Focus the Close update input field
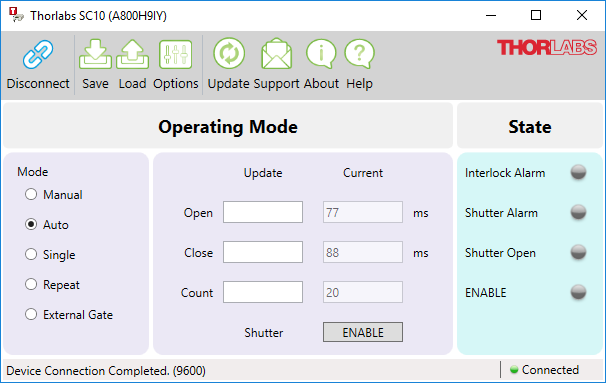 263,252
